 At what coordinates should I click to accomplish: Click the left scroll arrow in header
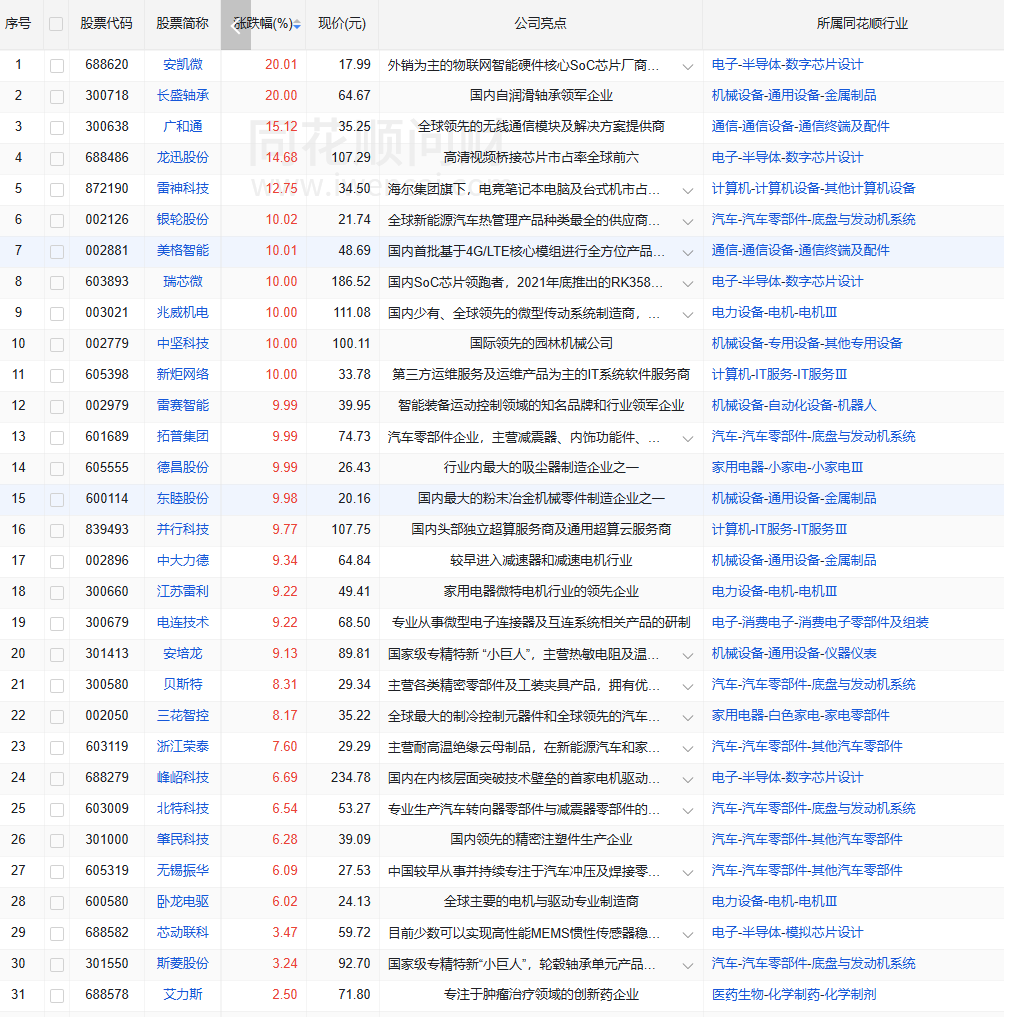click(236, 25)
